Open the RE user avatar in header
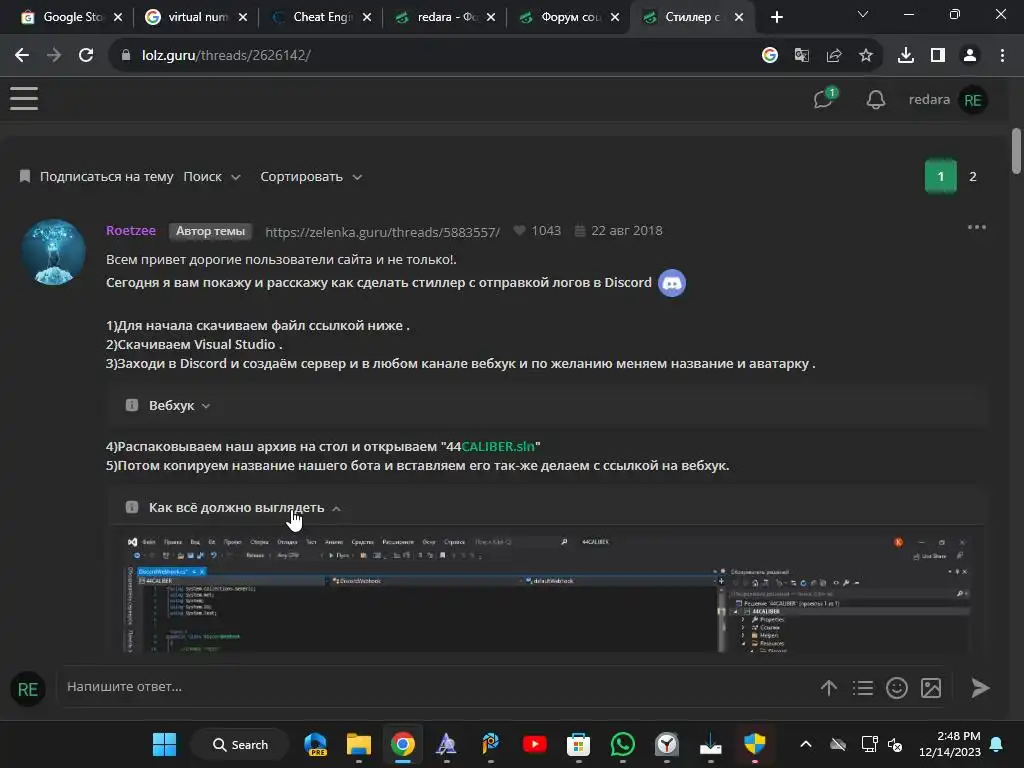1024x768 pixels. [x=972, y=100]
